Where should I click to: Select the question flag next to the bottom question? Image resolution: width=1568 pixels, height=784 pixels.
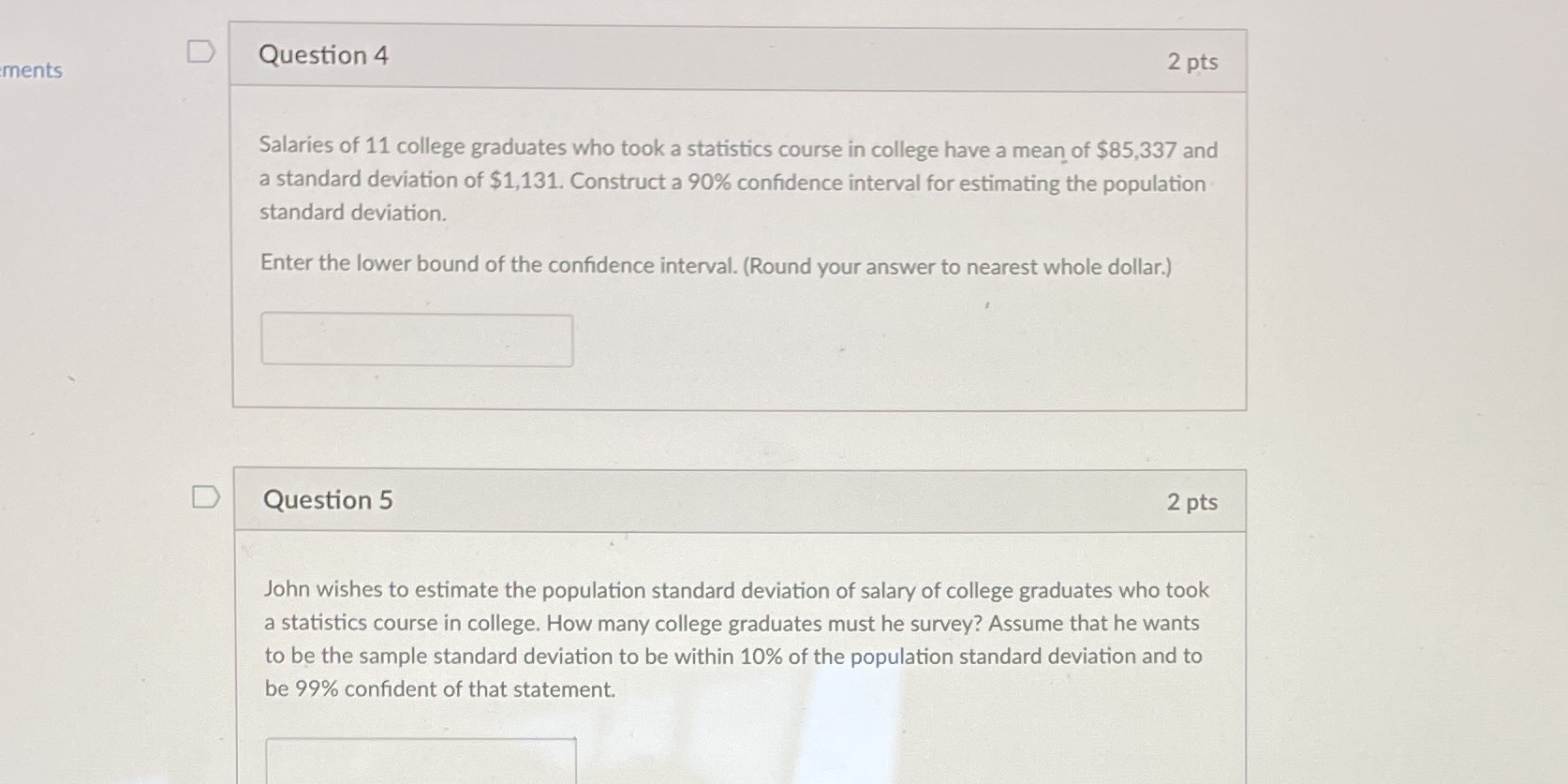208,496
